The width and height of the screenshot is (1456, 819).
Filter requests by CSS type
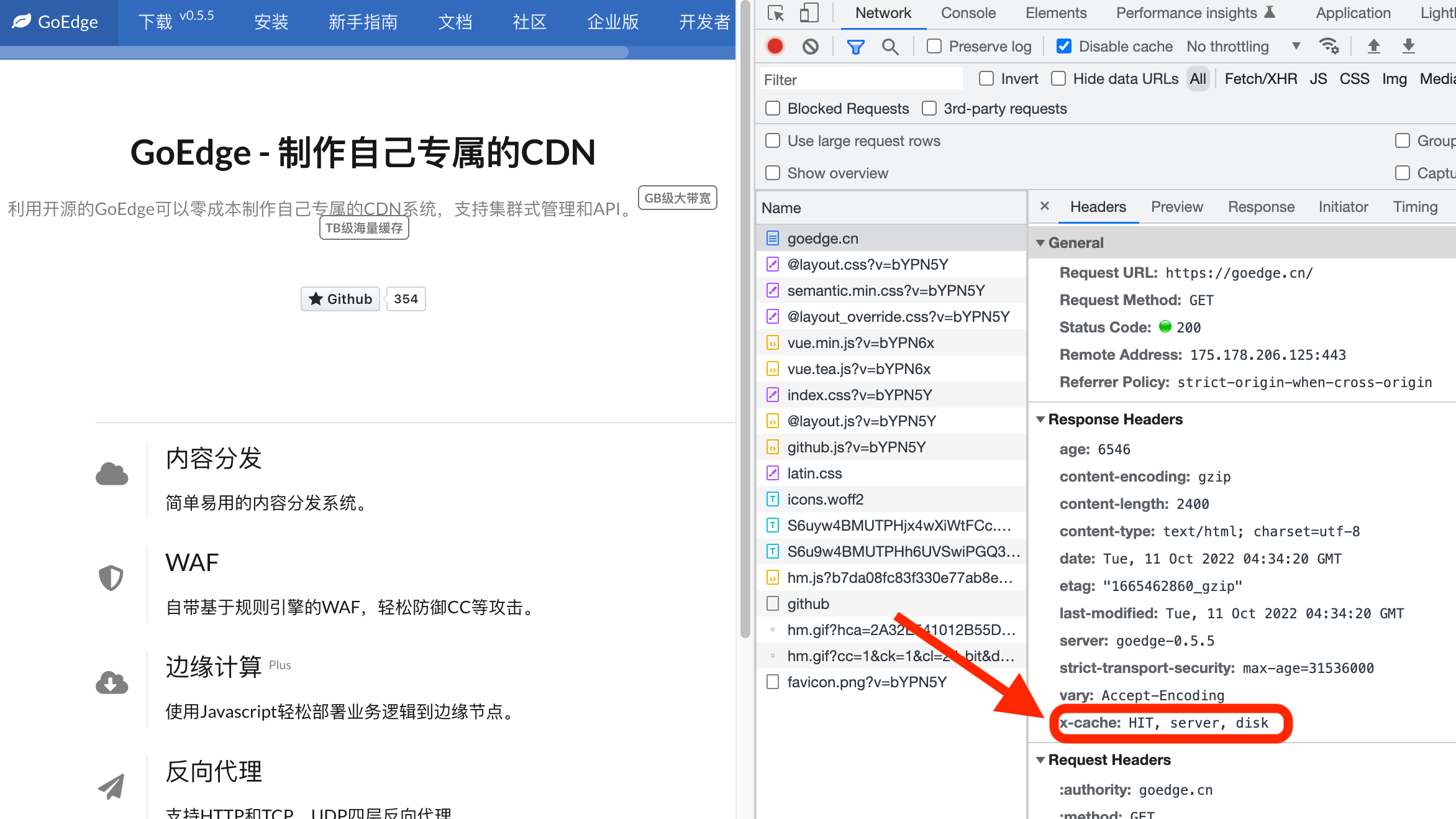(x=1354, y=78)
